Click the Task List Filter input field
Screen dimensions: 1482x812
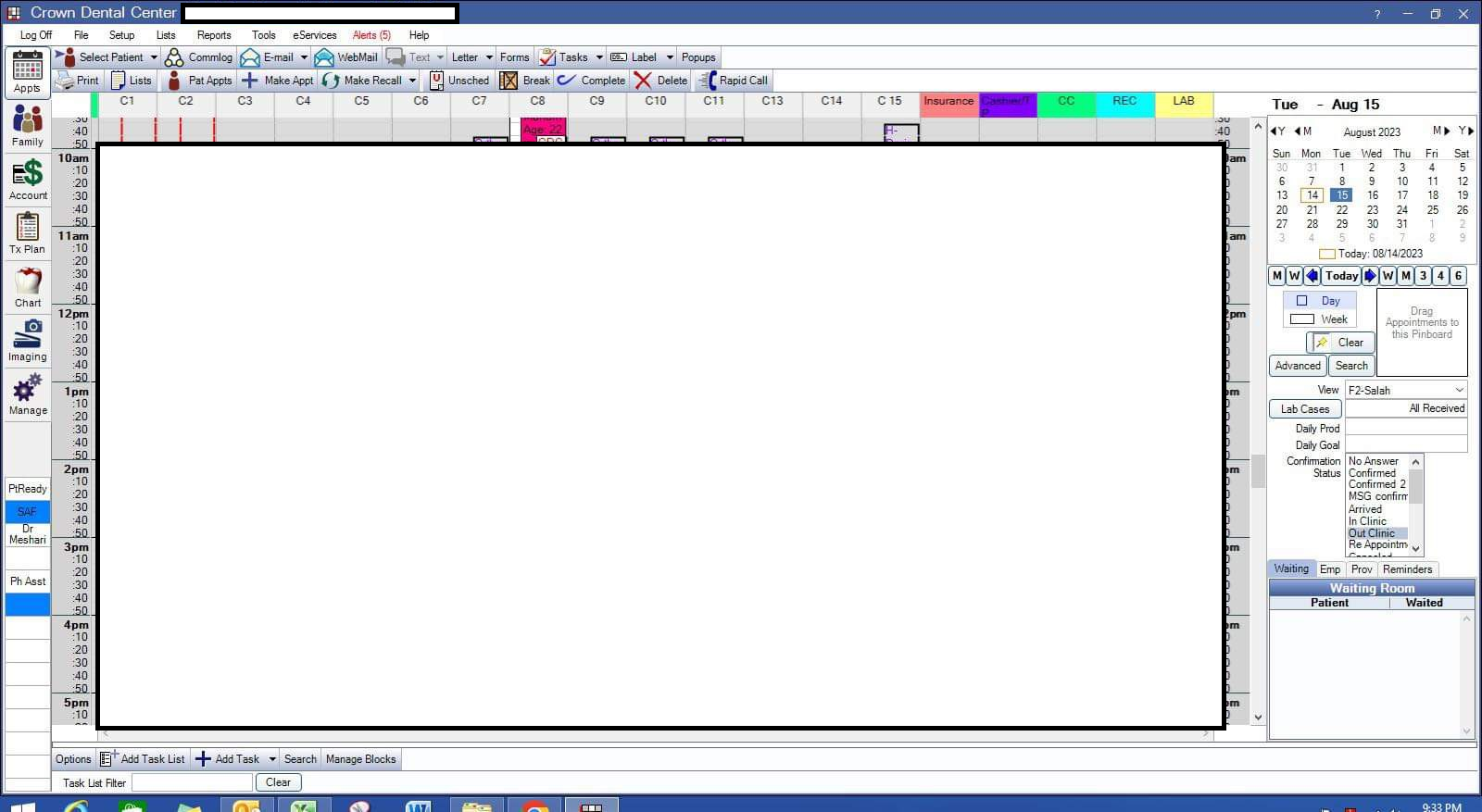click(192, 783)
